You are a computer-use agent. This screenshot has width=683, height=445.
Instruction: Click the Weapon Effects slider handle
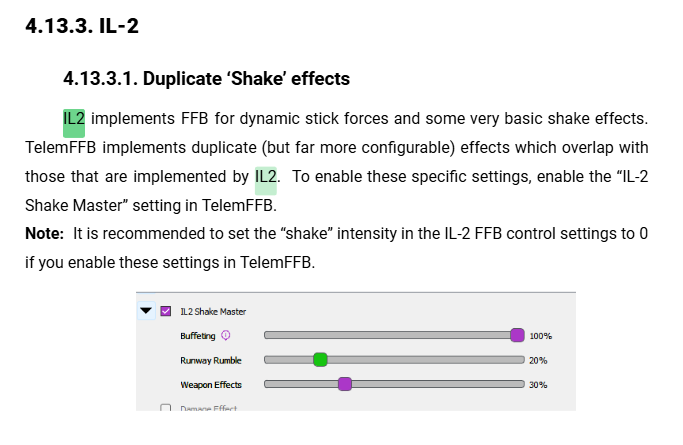(345, 384)
